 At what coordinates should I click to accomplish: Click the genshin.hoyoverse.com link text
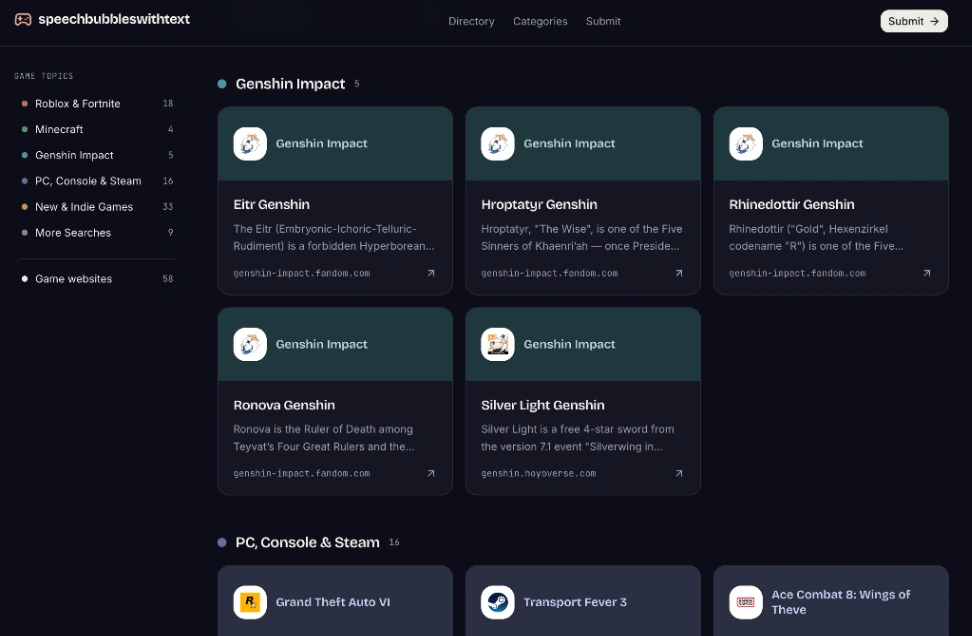tap(538, 474)
